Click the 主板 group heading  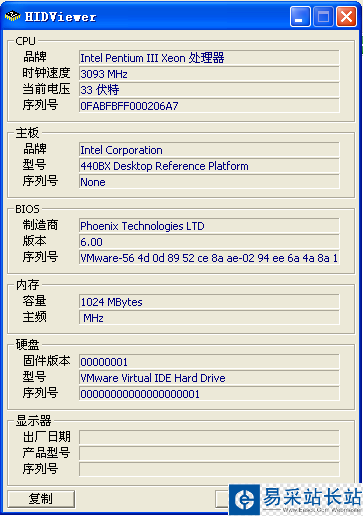pos(27,133)
